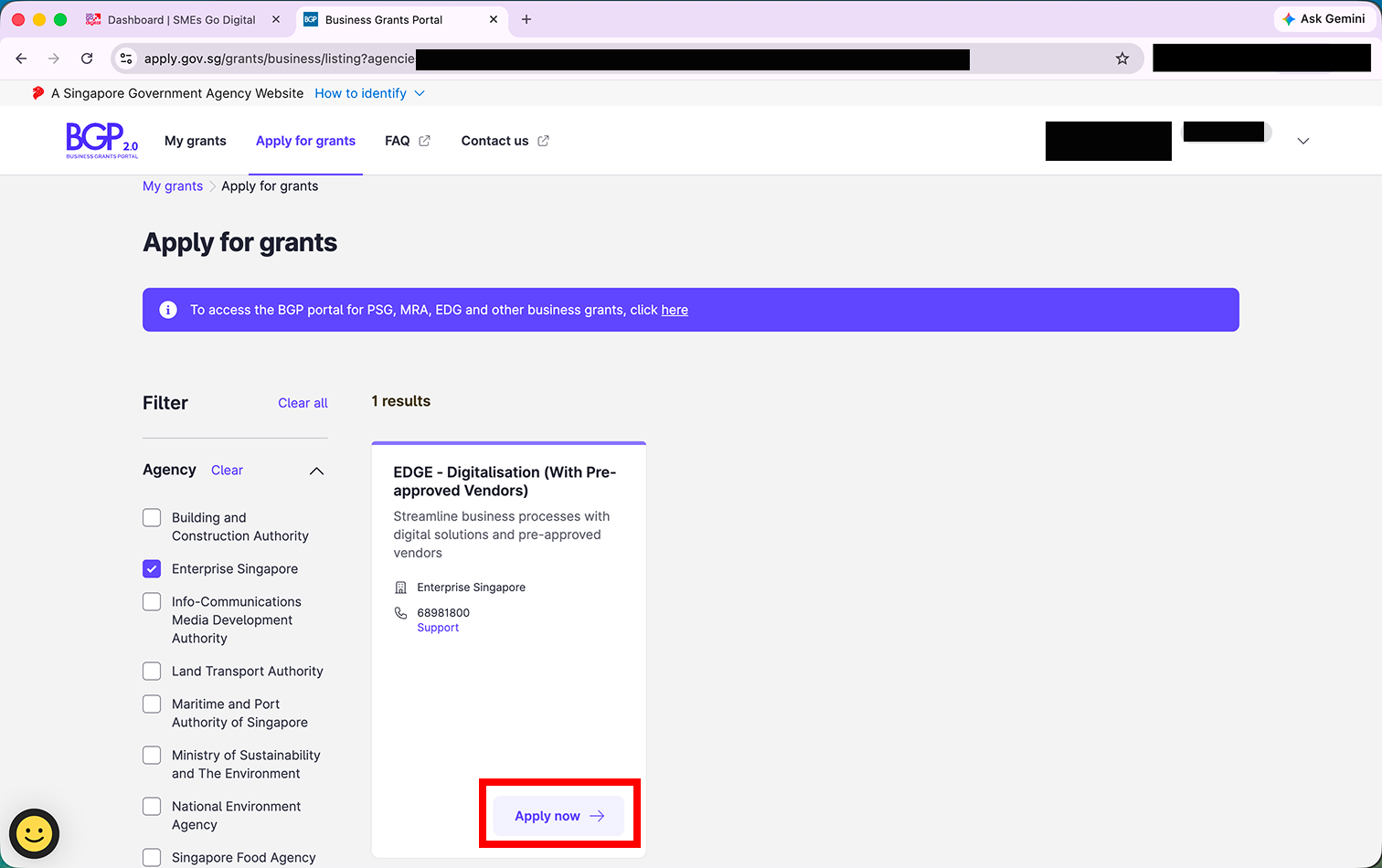Screen dimensions: 1382x868
Task: Open the FAQ external link
Action: (407, 141)
